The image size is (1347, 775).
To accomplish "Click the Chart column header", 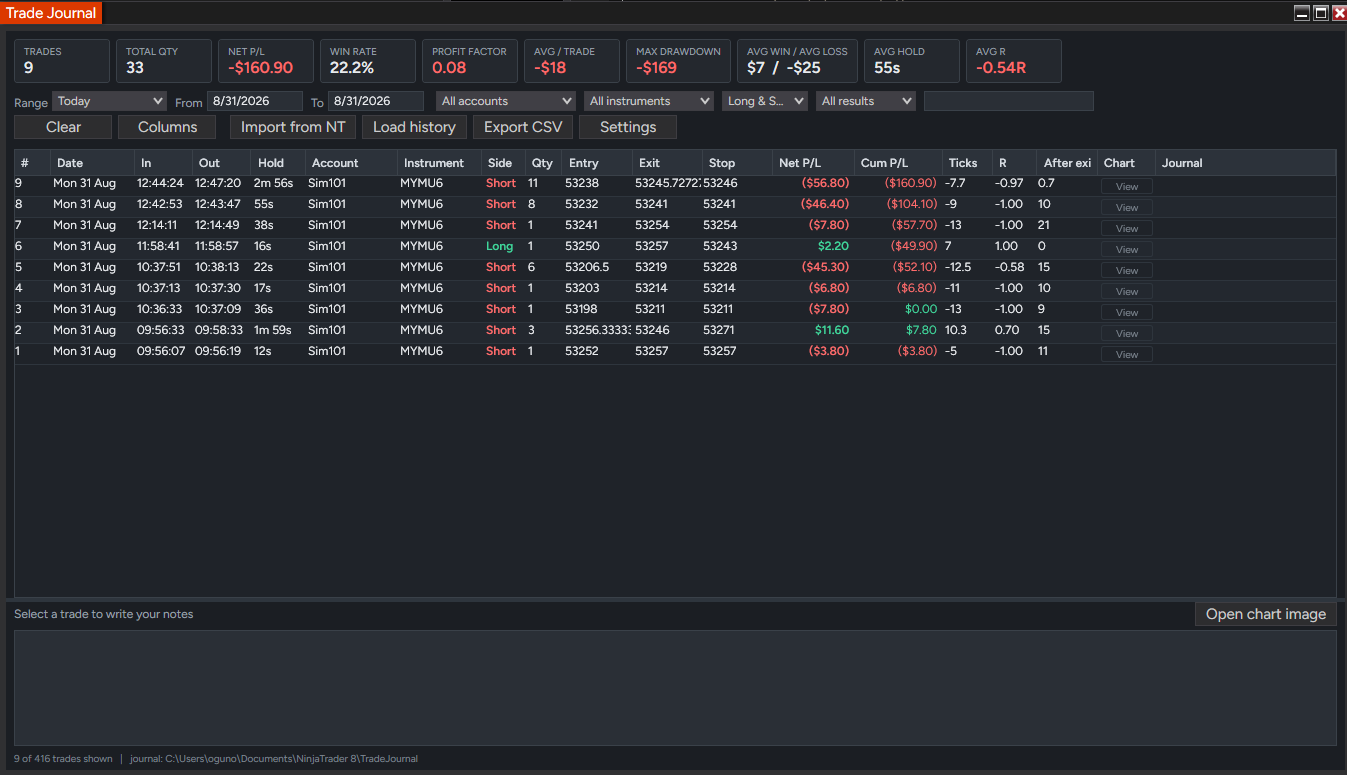I will click(x=1127, y=163).
